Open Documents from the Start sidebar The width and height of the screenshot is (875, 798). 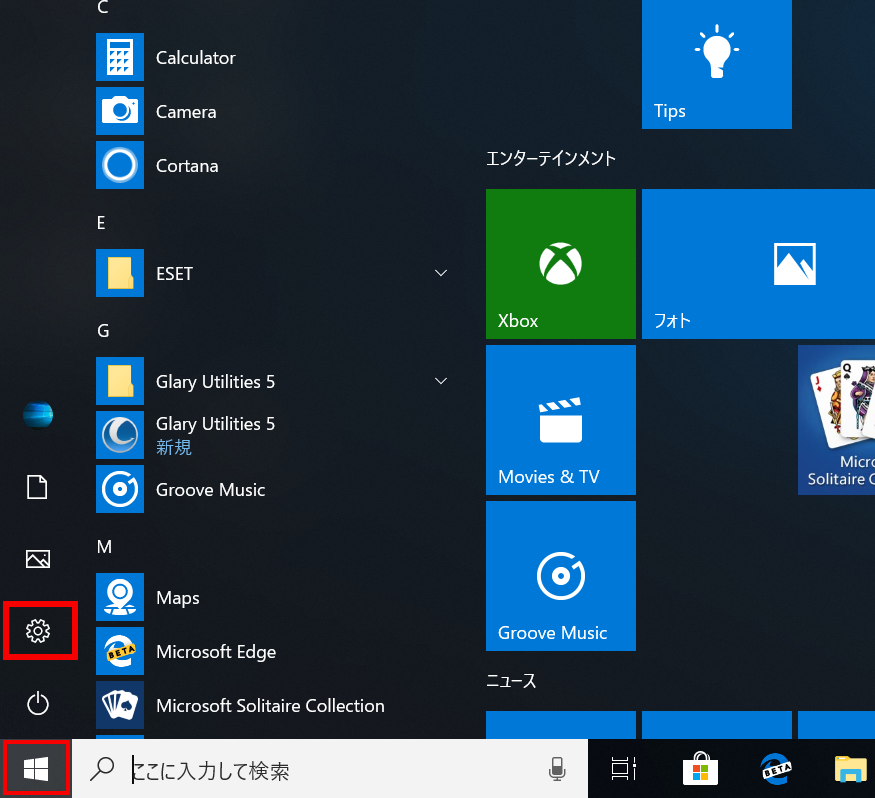(37, 487)
